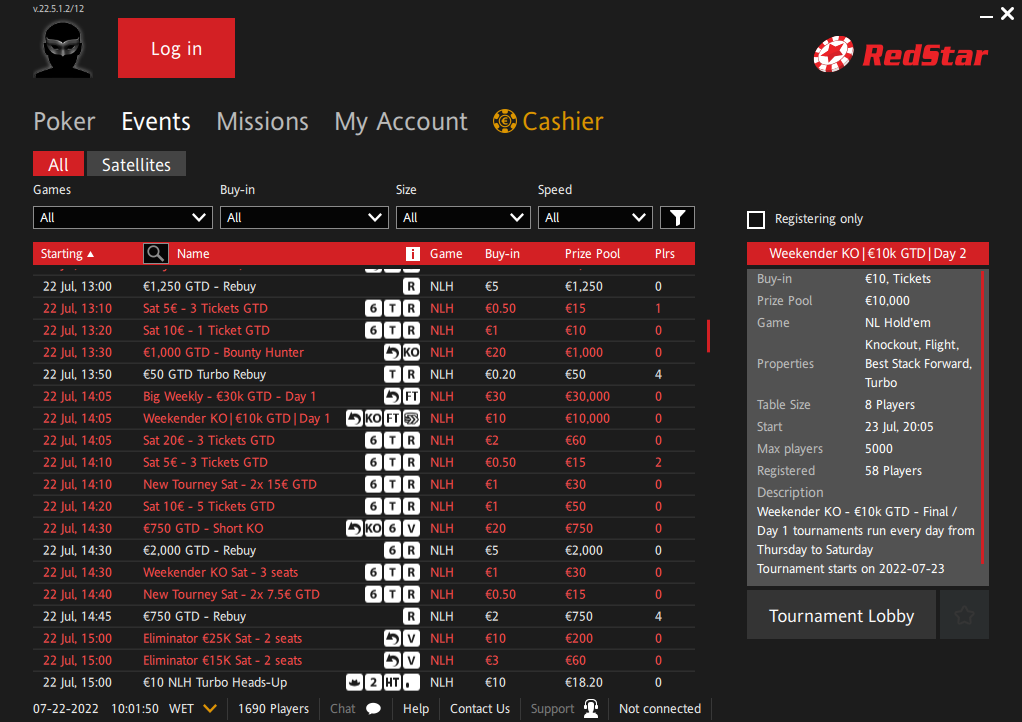Open the Tournament Lobby button
The image size is (1022, 722).
841,615
